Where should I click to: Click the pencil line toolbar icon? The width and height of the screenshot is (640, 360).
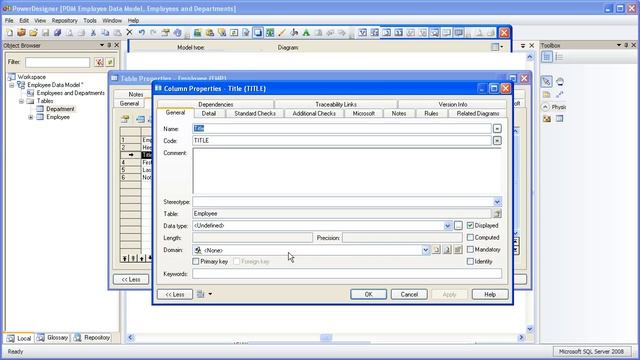pos(282,33)
